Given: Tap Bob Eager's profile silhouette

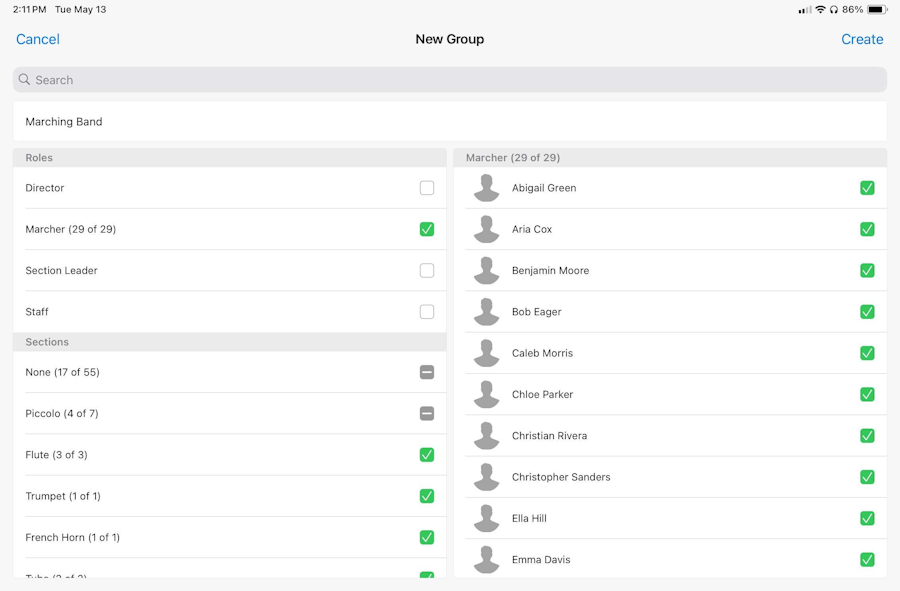Looking at the screenshot, I should pyautogui.click(x=487, y=312).
